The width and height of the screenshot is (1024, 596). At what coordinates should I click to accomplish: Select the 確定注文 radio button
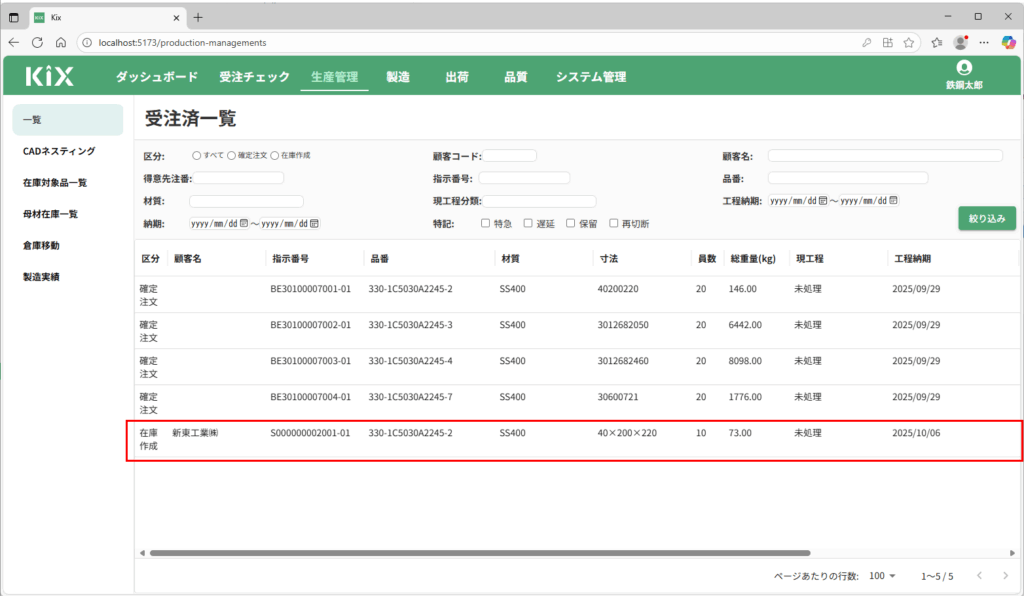click(x=232, y=156)
